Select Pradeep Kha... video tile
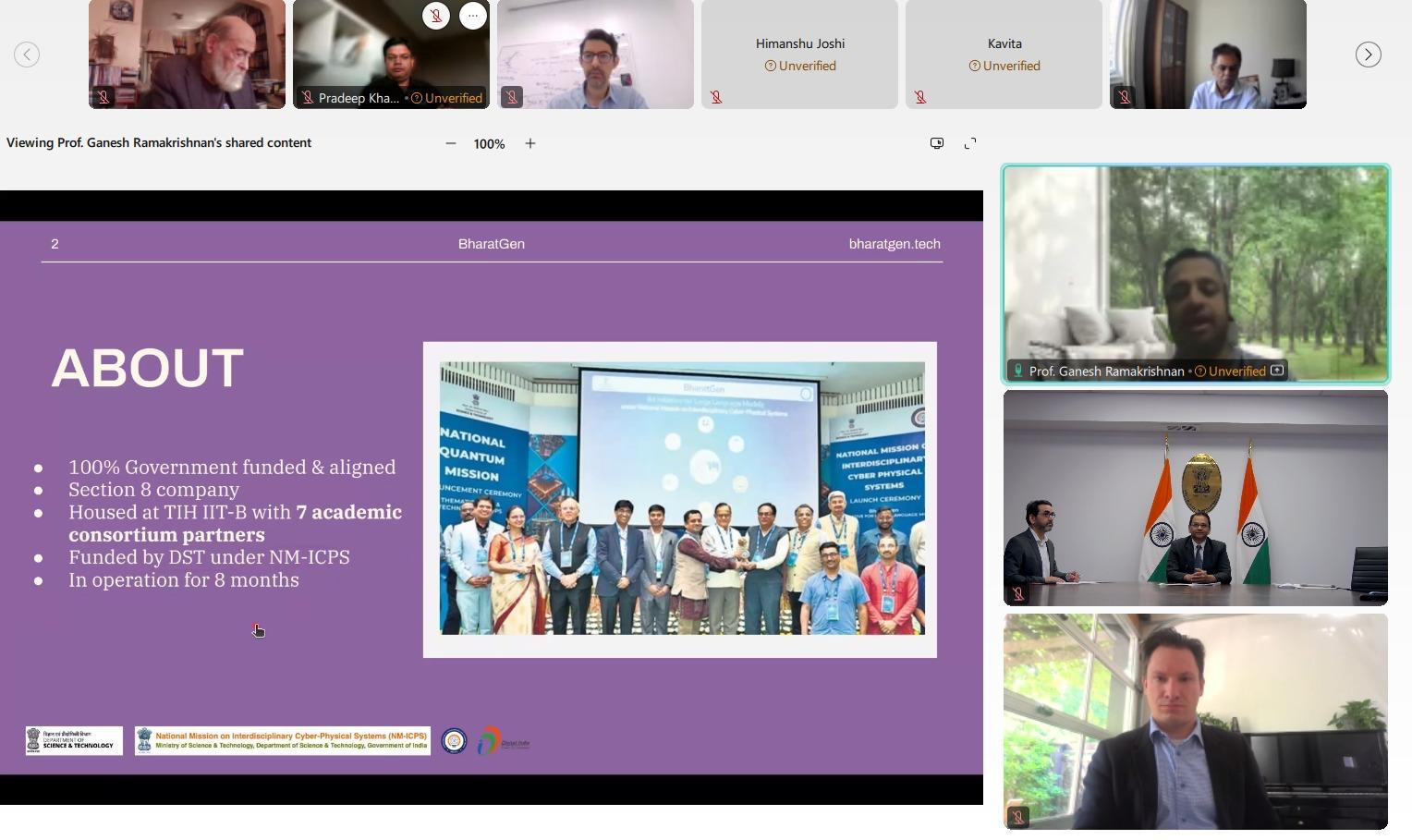This screenshot has height=840, width=1412. pos(391,55)
